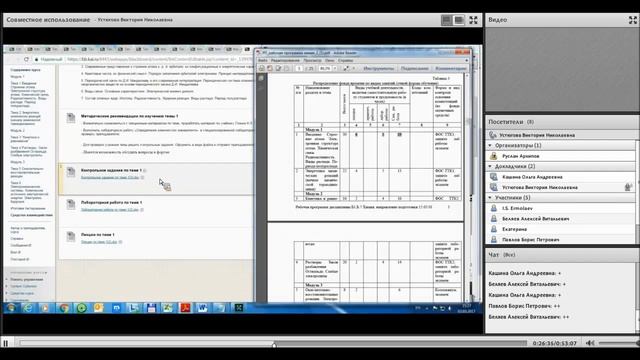The height and width of the screenshot is (360, 640).
Task: Open link Контрольное задание по теме 1
Action: tap(110, 178)
